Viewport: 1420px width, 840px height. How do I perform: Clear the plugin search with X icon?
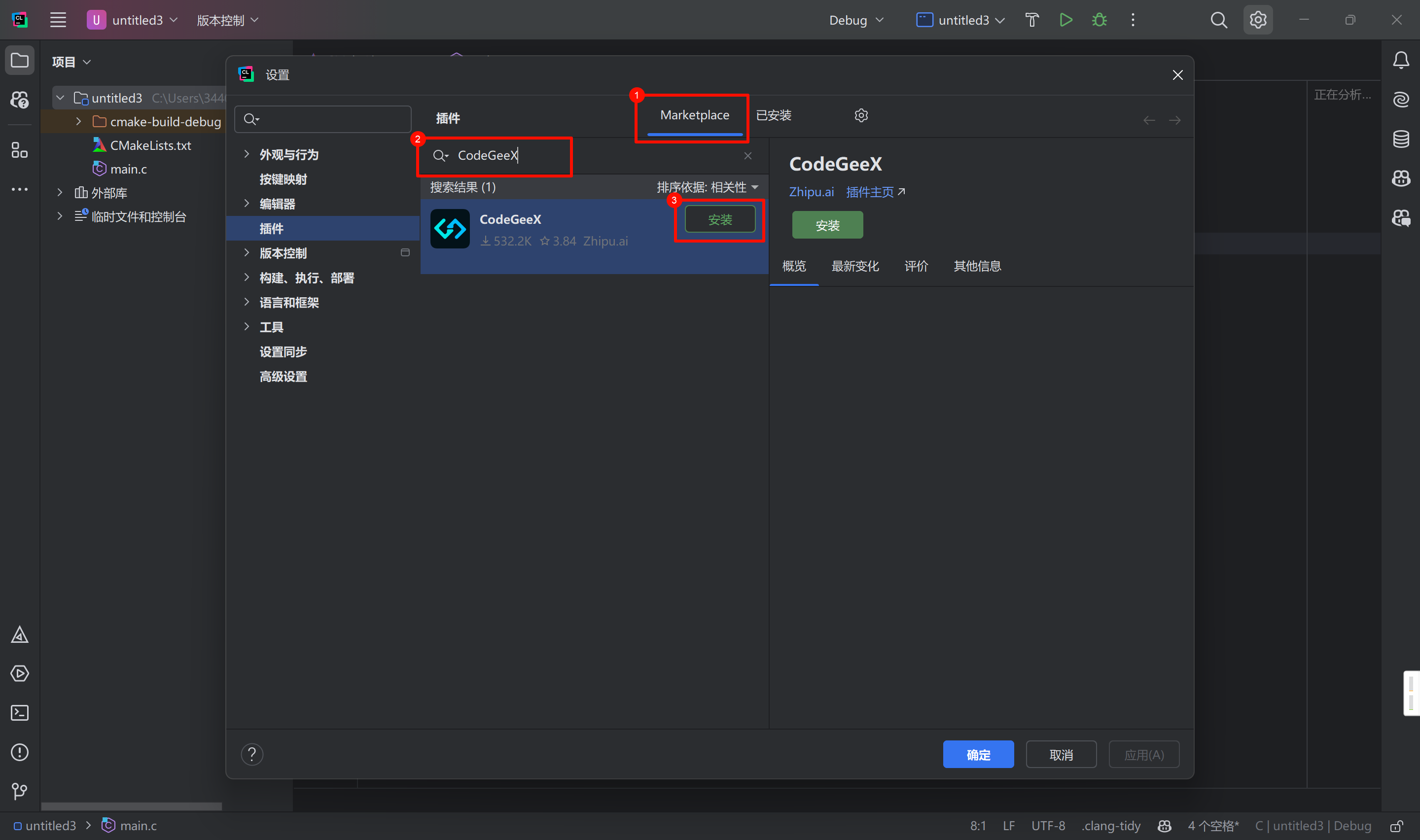(747, 156)
